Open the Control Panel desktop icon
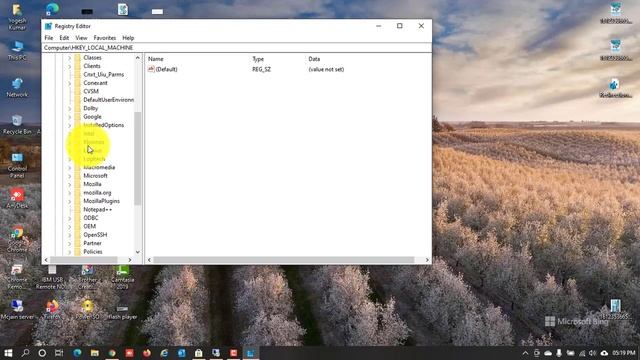Viewport: 640px width, 360px height. 17,165
